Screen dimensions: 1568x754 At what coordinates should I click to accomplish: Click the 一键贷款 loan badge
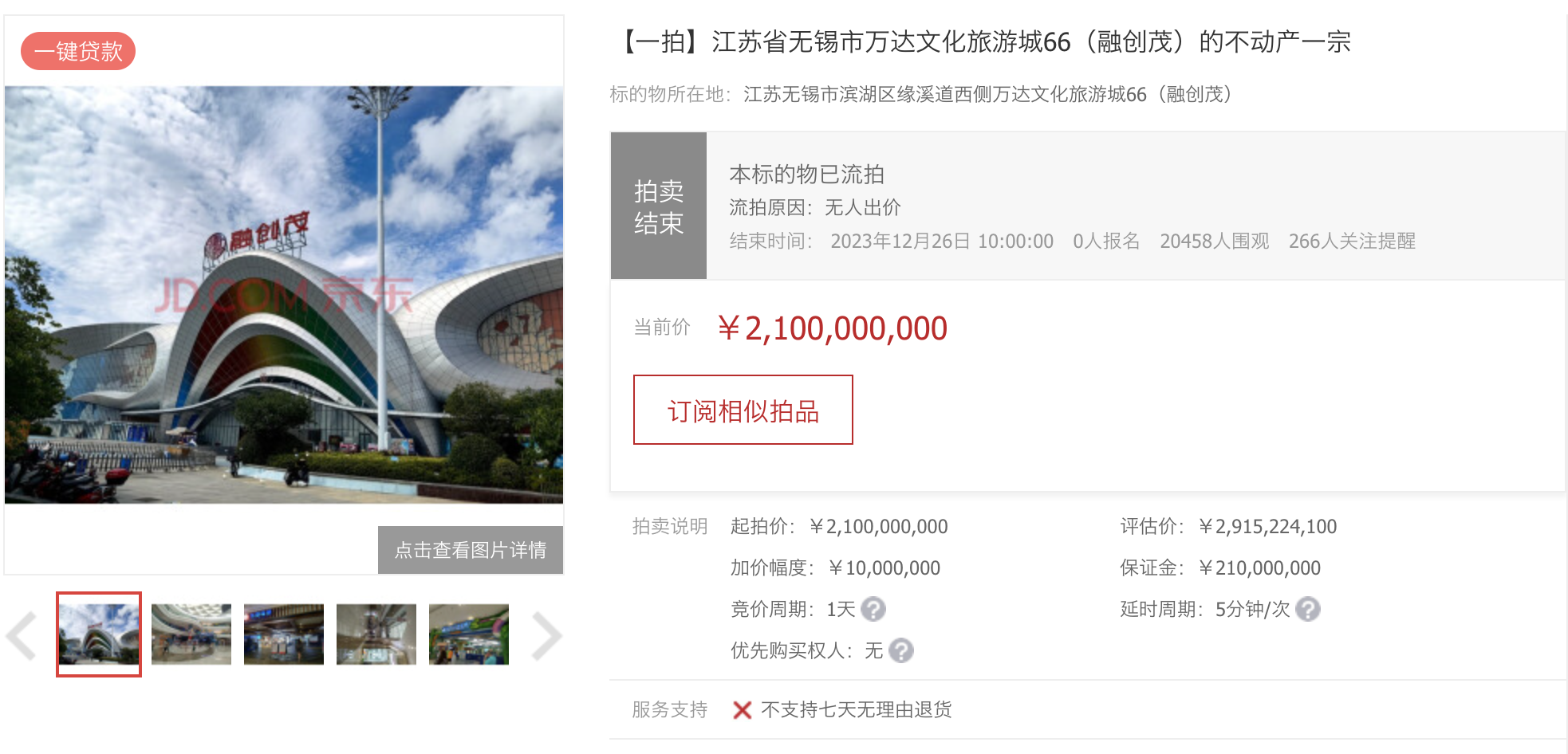click(78, 51)
